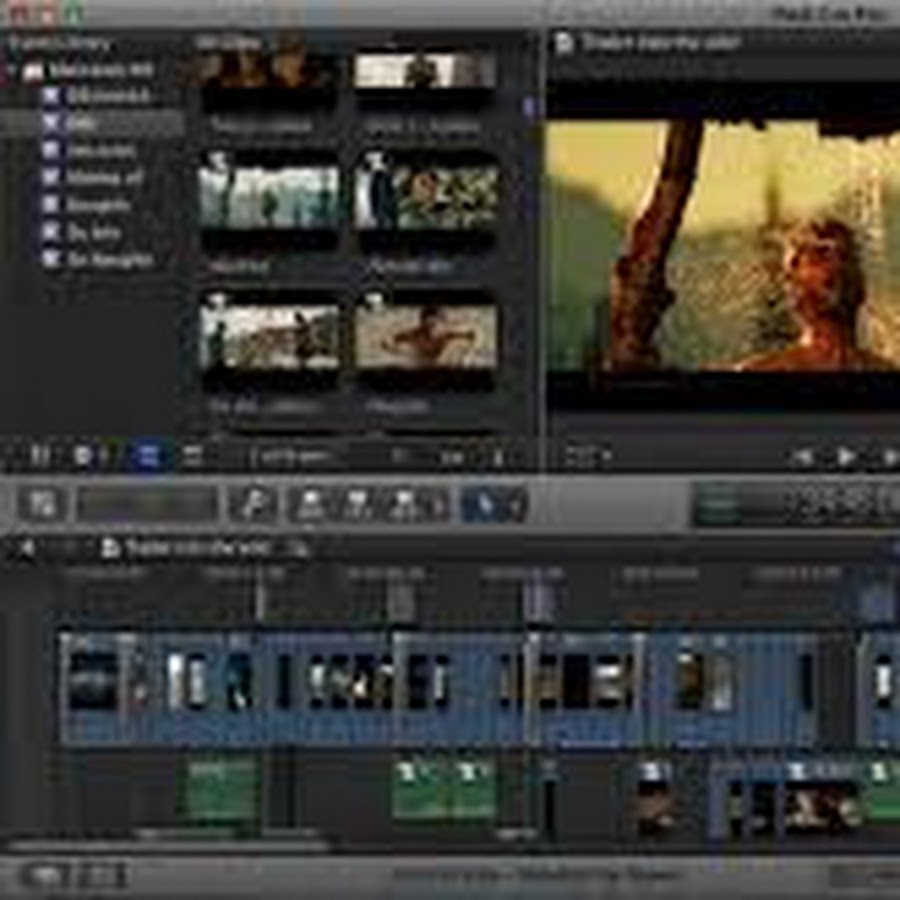Click the project title above the viewer
Screen dimensions: 900x900
point(660,44)
